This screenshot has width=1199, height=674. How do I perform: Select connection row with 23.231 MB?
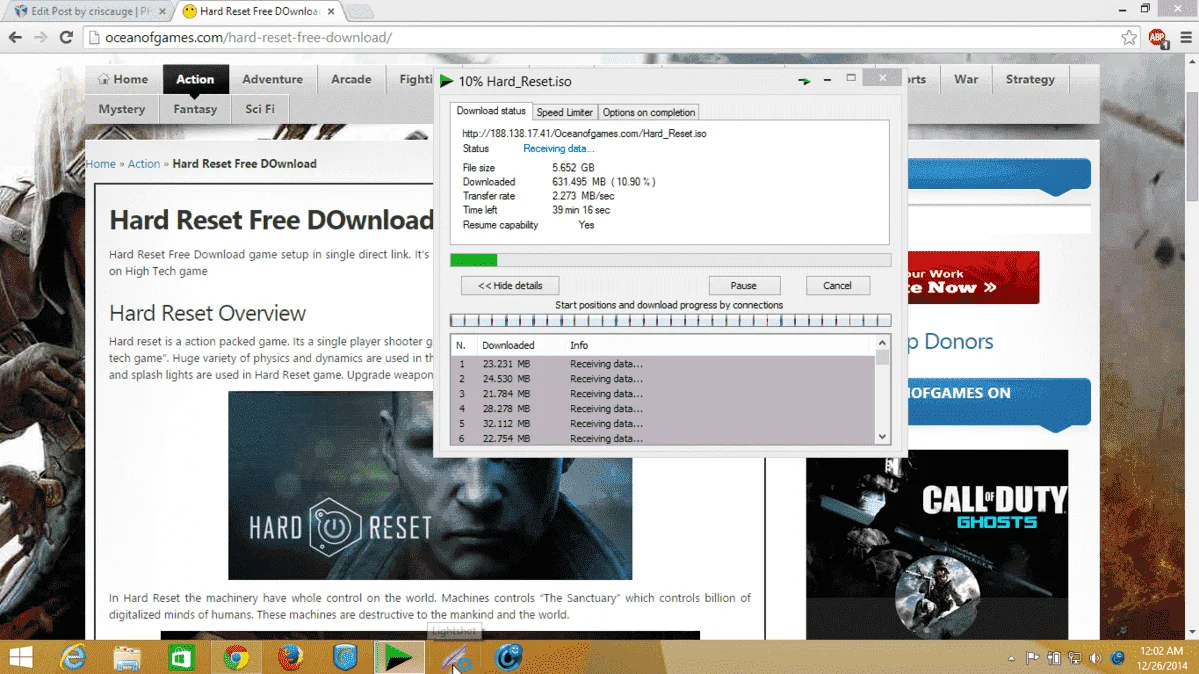coord(662,364)
